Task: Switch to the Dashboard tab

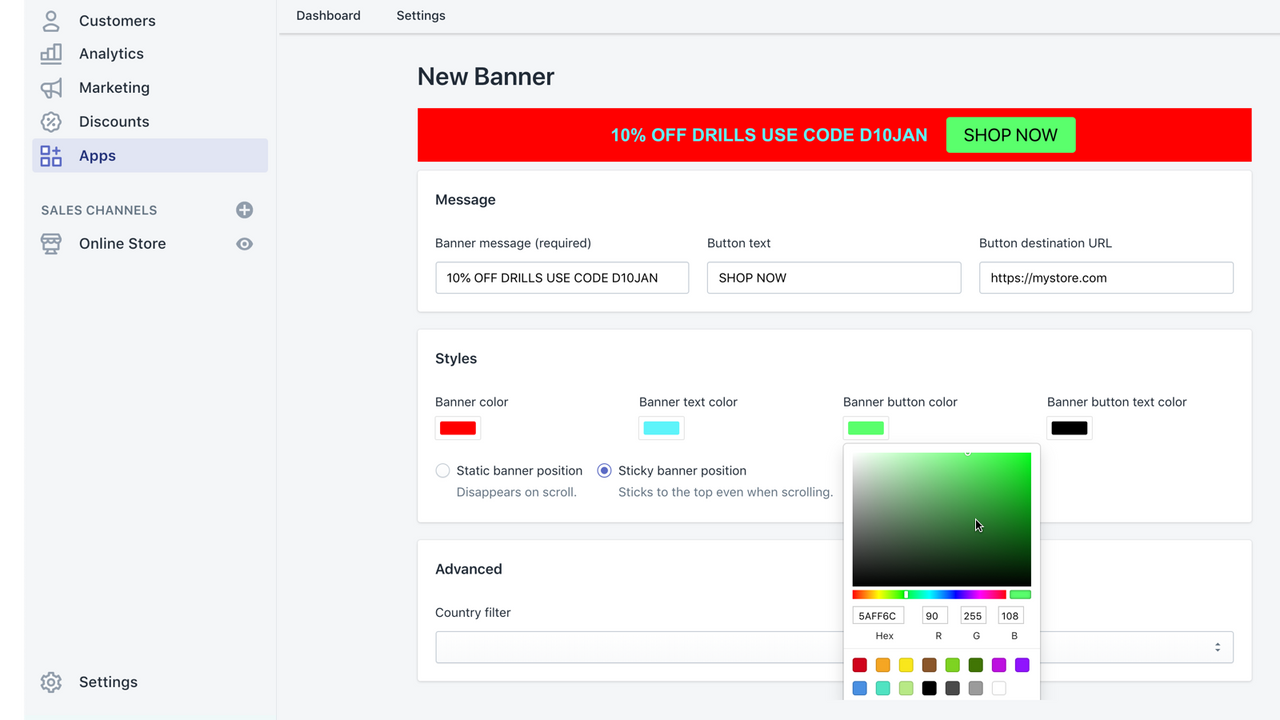Action: pyautogui.click(x=327, y=15)
